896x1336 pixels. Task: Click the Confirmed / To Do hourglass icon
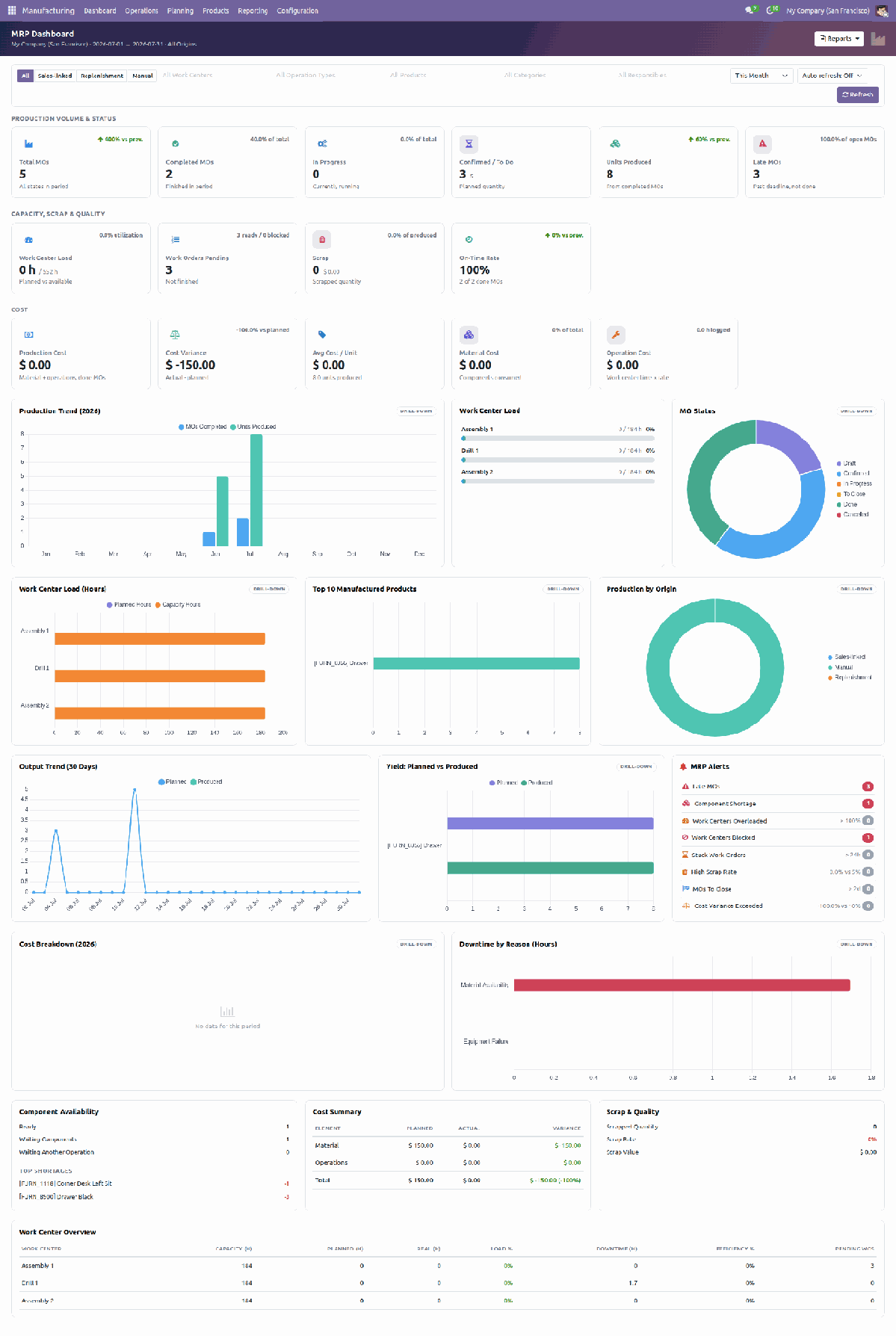[469, 143]
